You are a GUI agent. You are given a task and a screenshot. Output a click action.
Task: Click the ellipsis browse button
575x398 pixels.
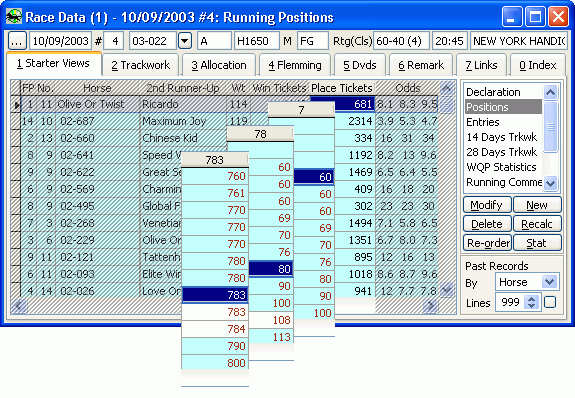point(17,41)
